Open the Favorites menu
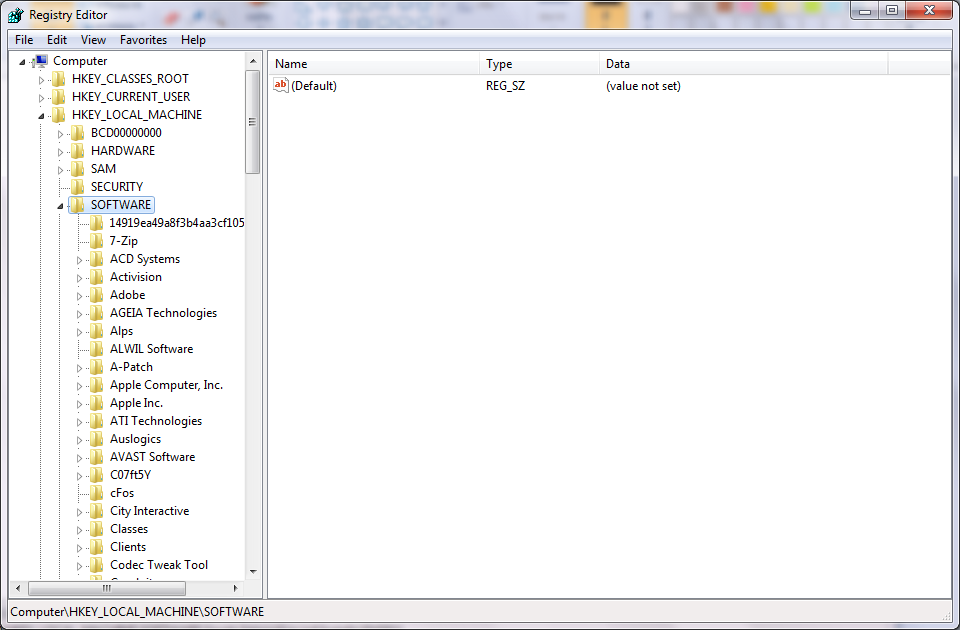Image resolution: width=960 pixels, height=630 pixels. 143,40
